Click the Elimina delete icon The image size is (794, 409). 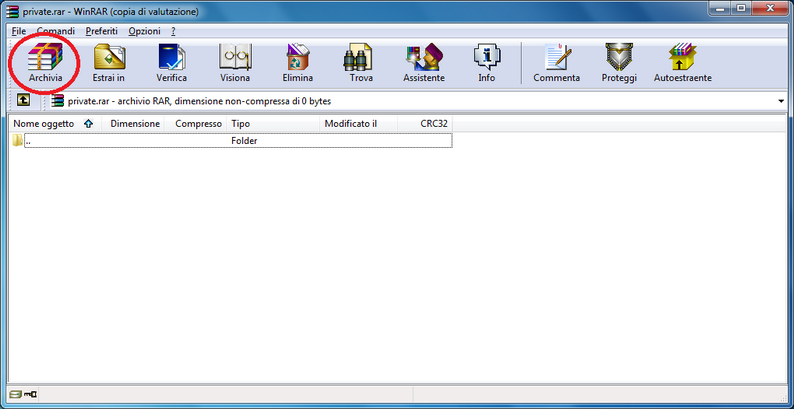298,63
